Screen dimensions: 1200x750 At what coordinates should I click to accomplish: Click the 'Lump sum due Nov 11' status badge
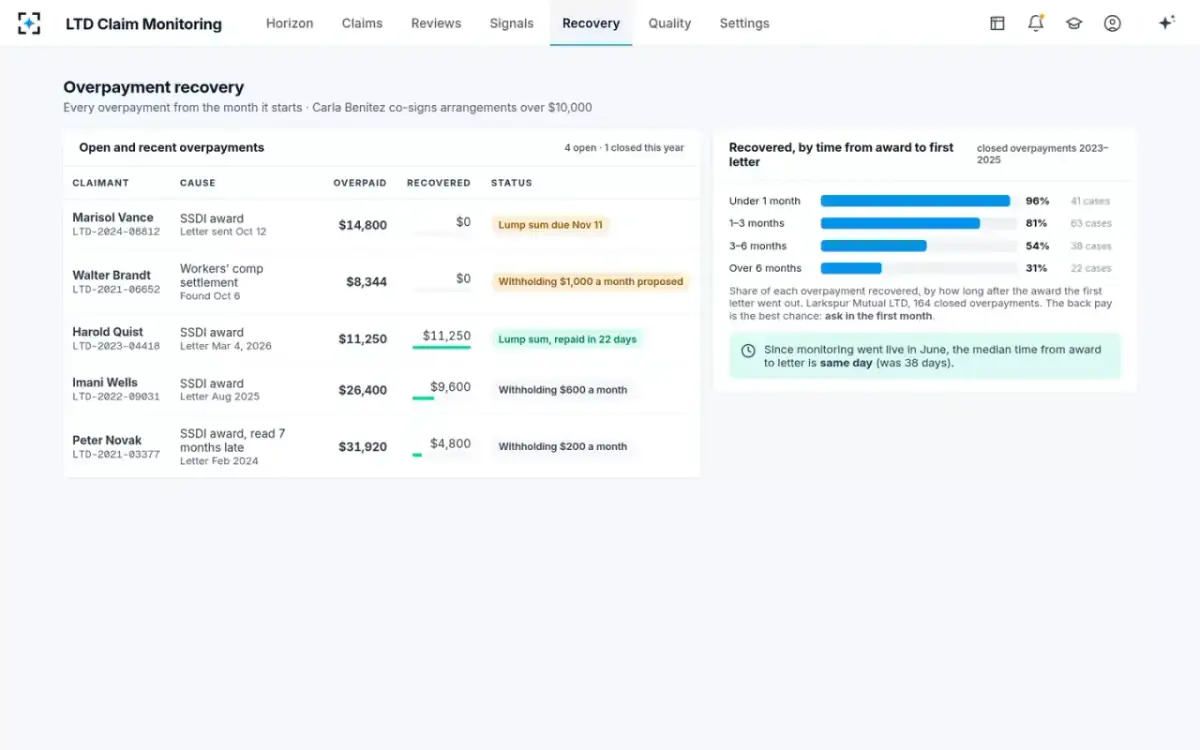tap(550, 225)
